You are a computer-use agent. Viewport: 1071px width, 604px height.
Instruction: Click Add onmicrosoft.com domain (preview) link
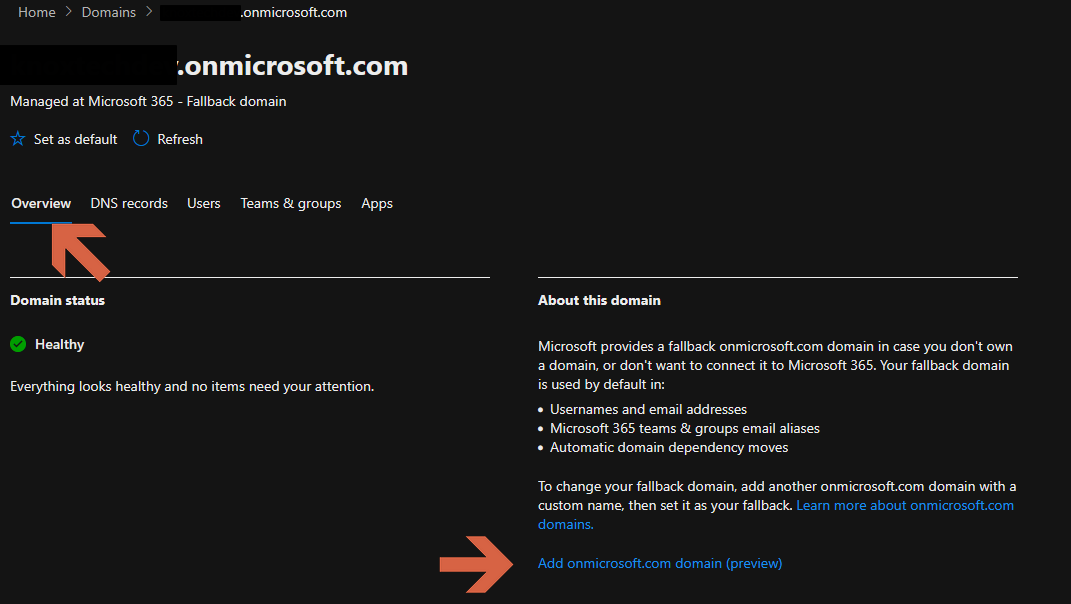[x=660, y=563]
